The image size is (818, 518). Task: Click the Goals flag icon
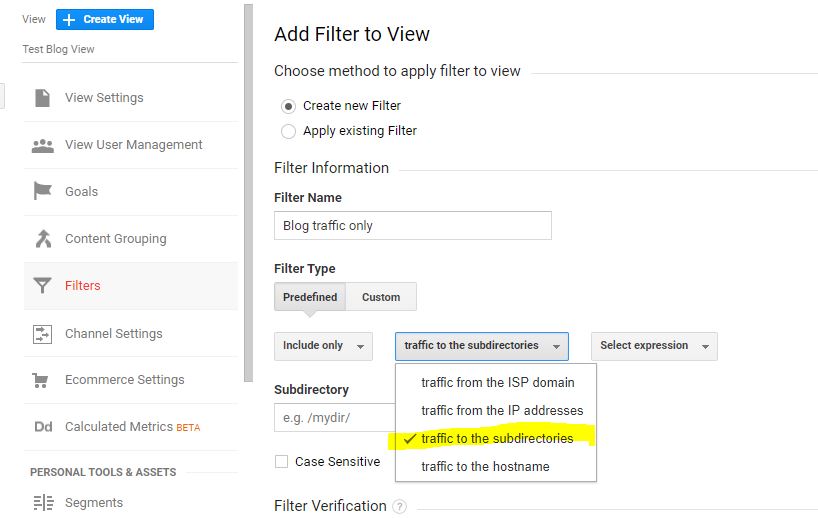pos(42,191)
